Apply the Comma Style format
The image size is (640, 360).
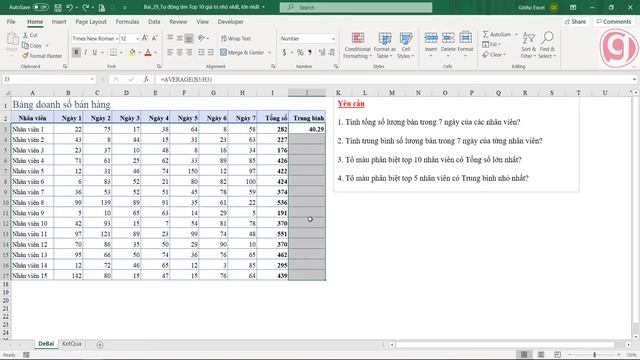click(310, 53)
